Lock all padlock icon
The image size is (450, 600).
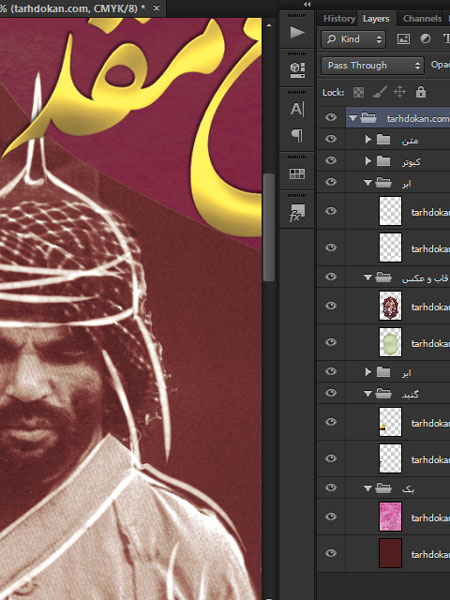421,92
